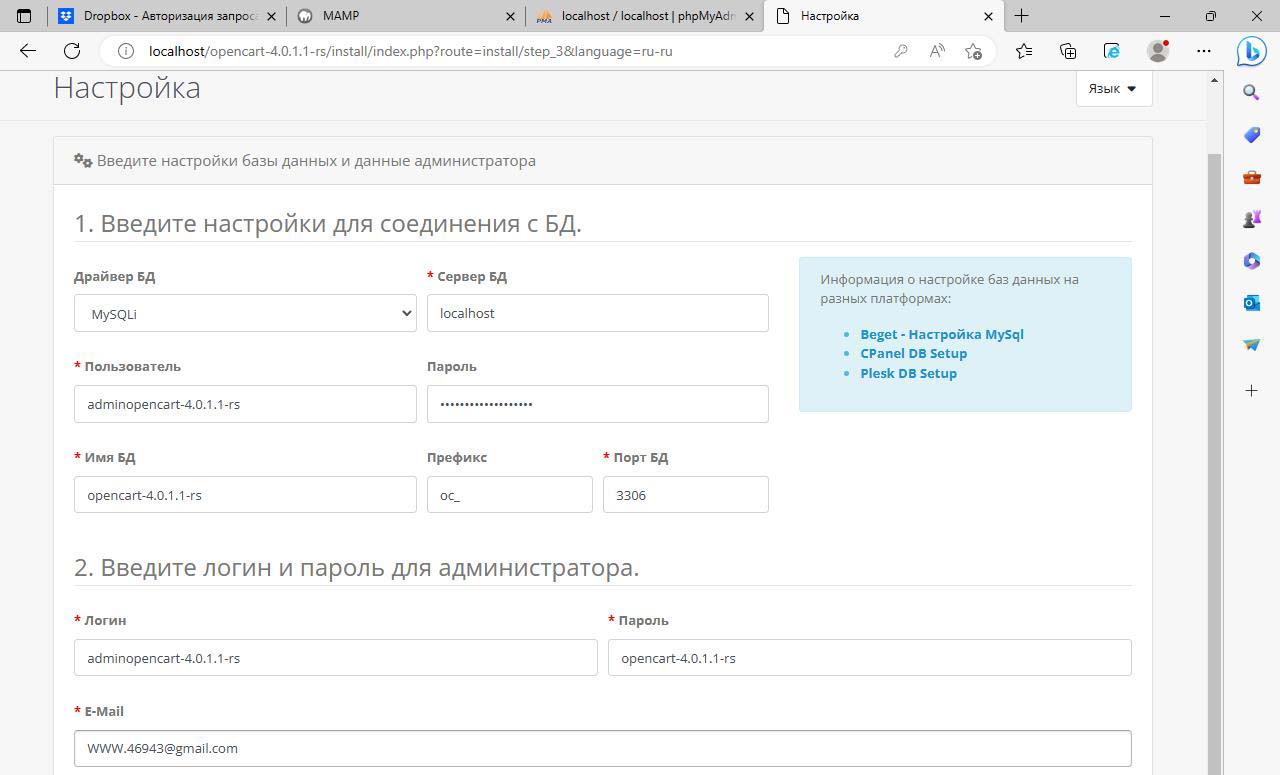Open the Beget - Настройка MySql link
Screen dimensions: 1280x775
[x=941, y=334]
